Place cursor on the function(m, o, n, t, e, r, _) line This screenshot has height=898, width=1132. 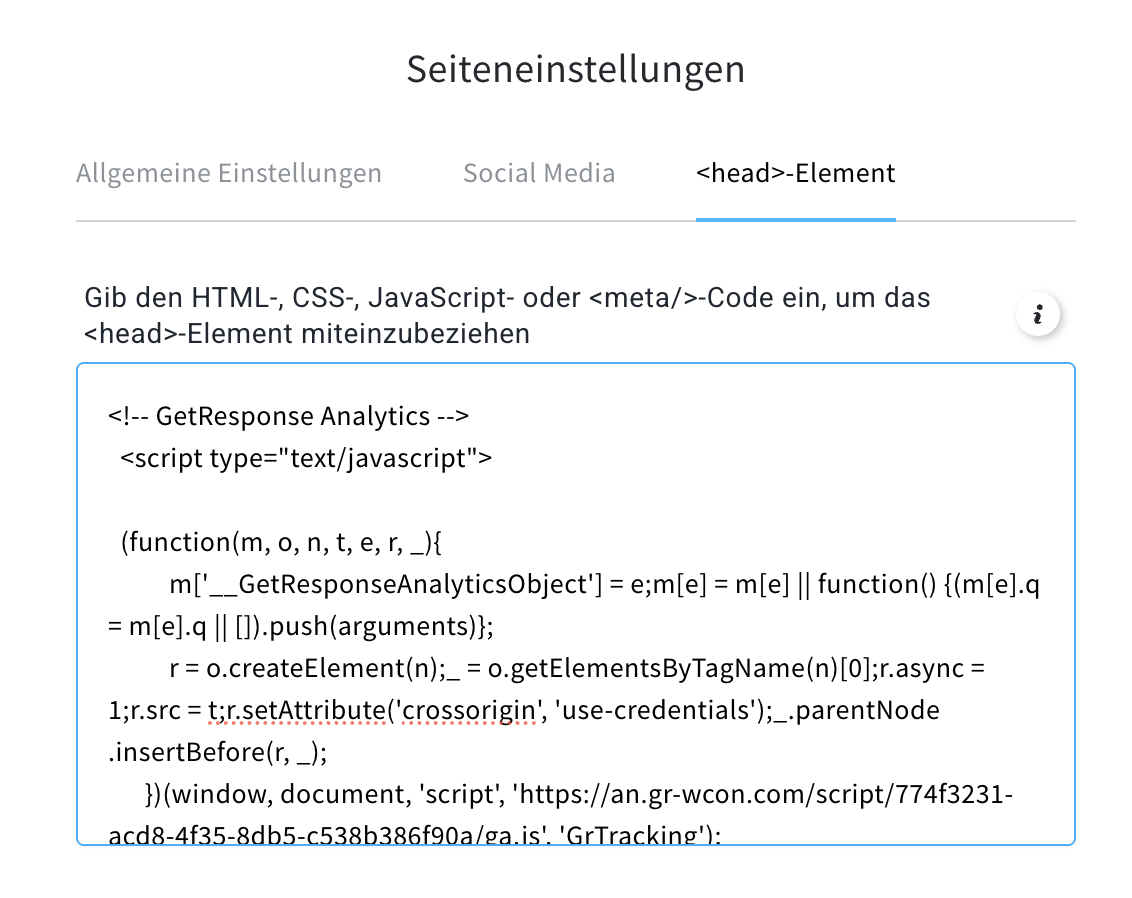(281, 542)
